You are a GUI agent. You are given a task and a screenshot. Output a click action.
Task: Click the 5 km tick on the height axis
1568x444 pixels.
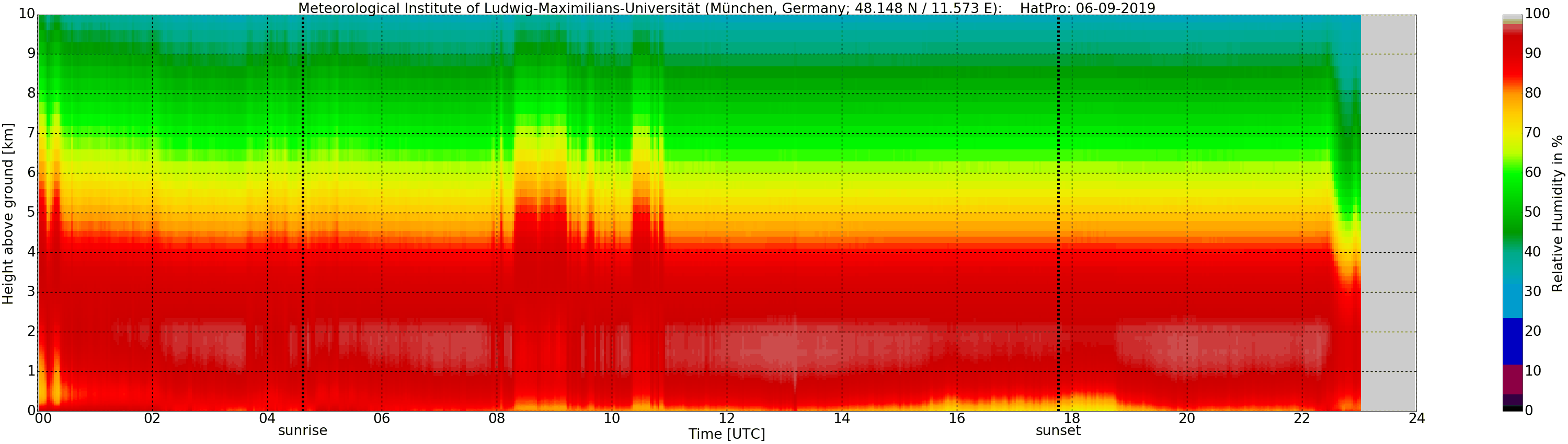click(x=31, y=212)
